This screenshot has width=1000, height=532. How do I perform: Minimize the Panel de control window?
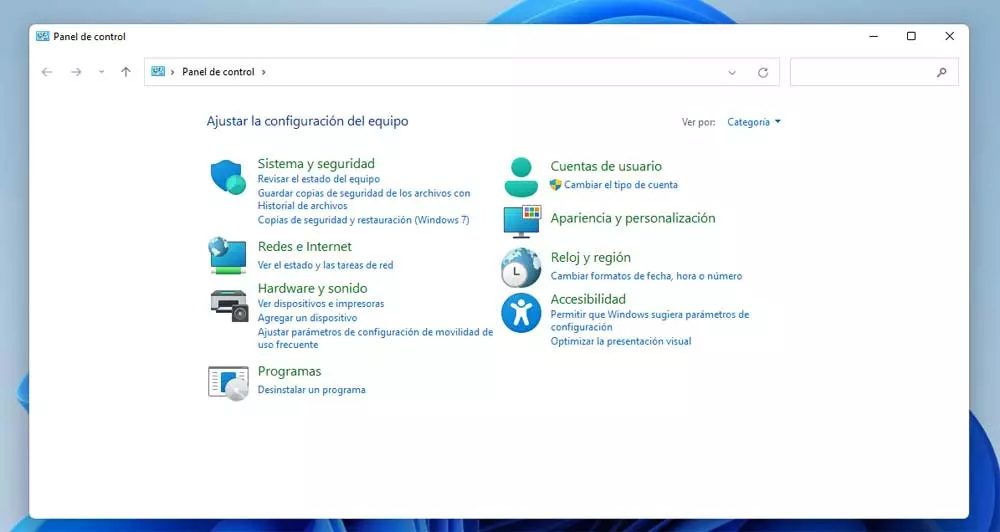874,36
